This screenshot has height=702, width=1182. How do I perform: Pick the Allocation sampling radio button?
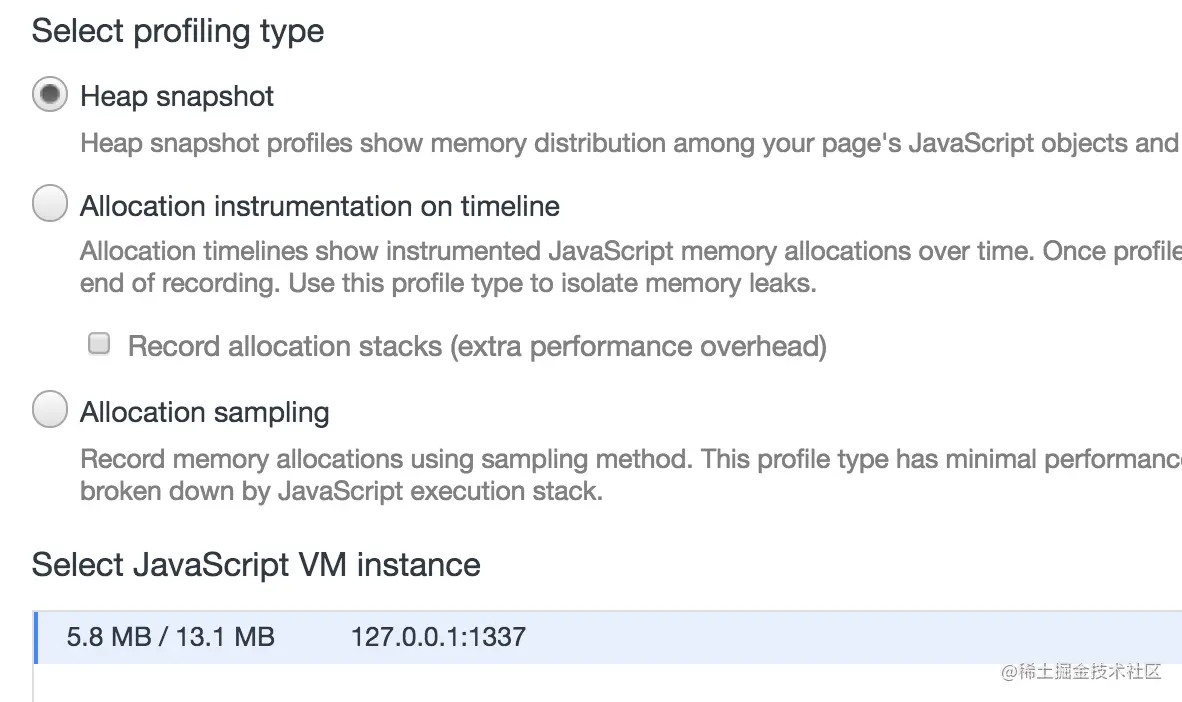[x=49, y=410]
